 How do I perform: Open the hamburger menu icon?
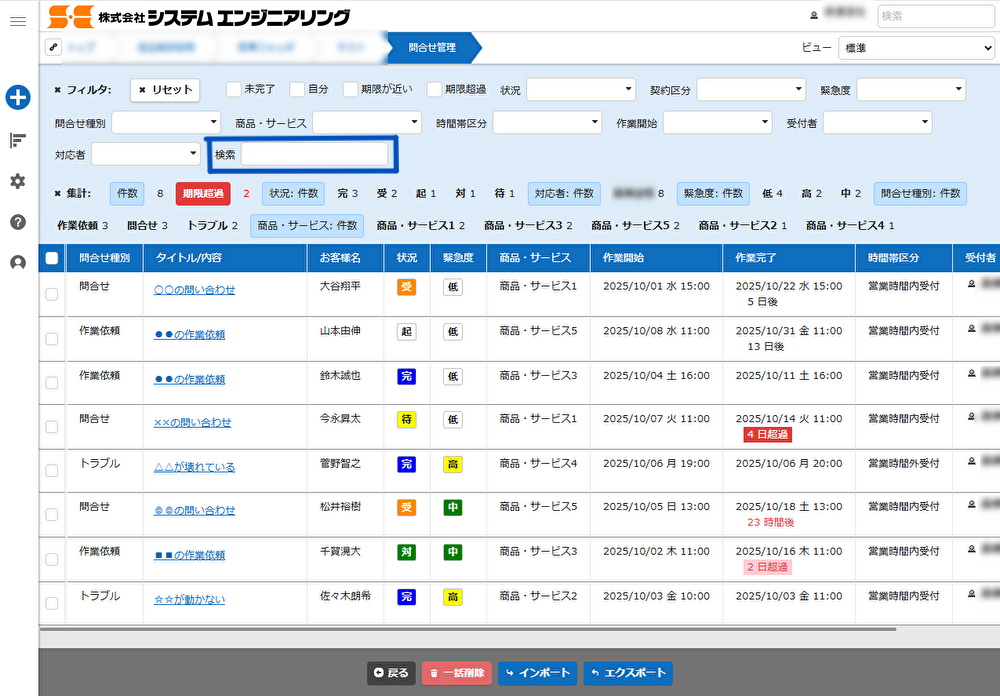pos(17,21)
